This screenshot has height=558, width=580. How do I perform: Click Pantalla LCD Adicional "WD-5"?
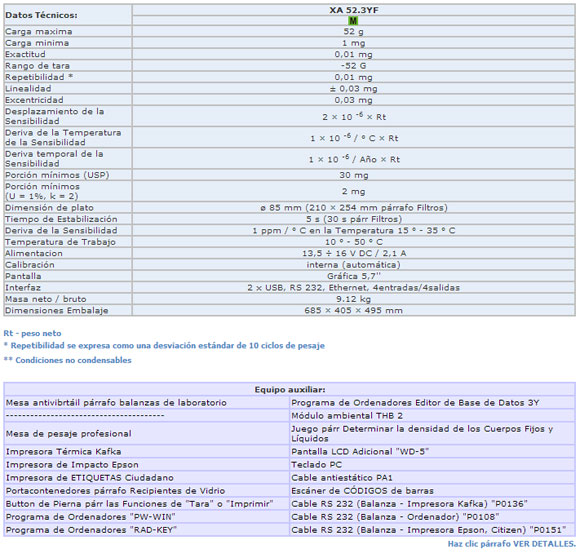[x=360, y=452]
